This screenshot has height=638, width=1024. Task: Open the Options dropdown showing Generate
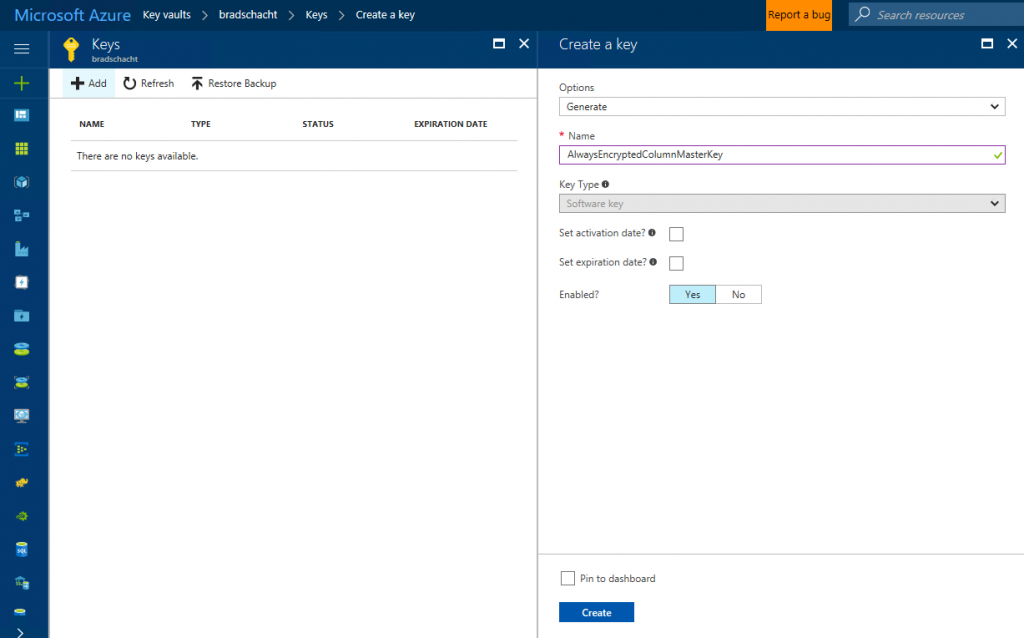pyautogui.click(x=782, y=106)
